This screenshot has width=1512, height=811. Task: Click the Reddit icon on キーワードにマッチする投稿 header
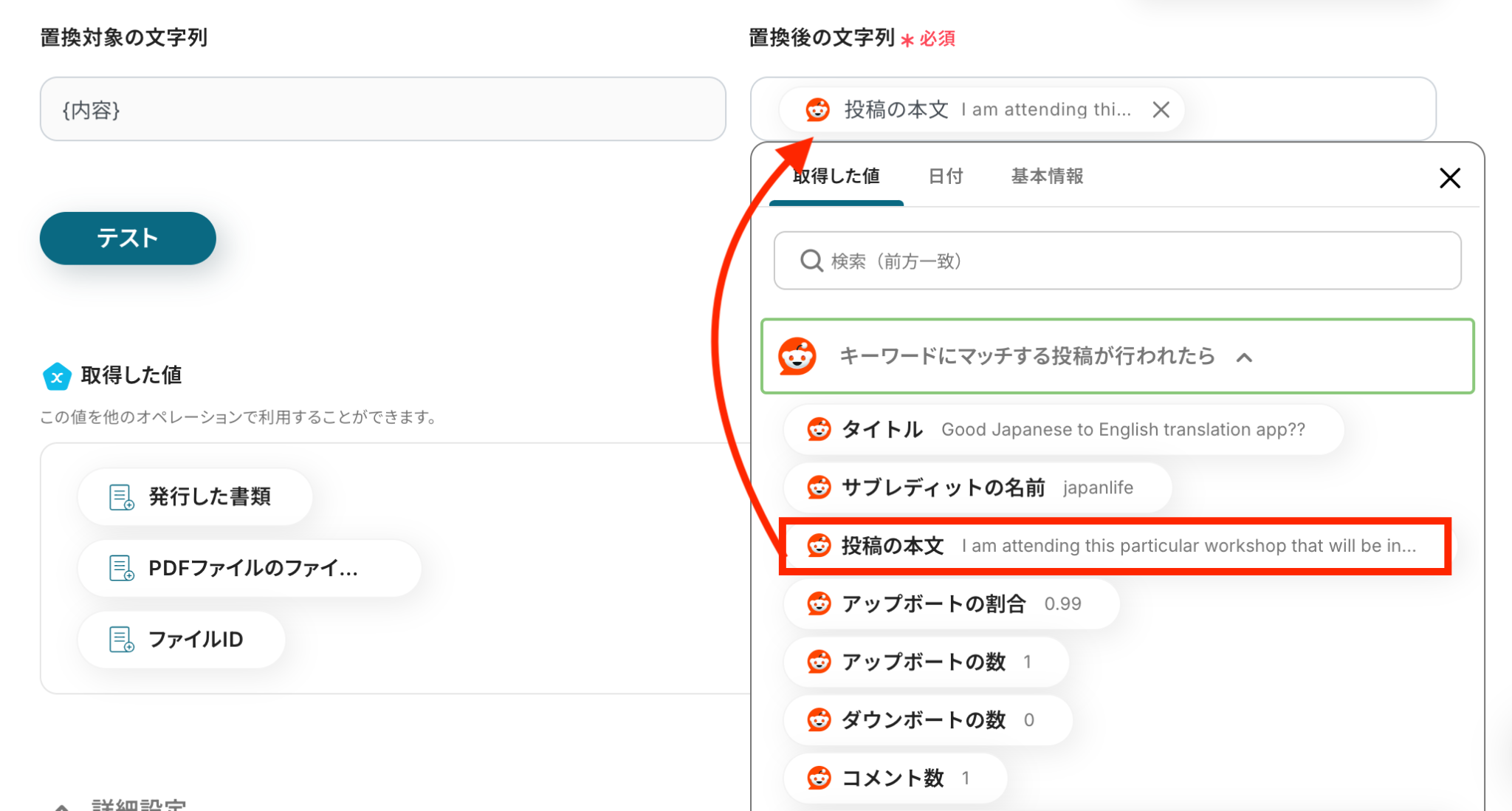click(797, 357)
